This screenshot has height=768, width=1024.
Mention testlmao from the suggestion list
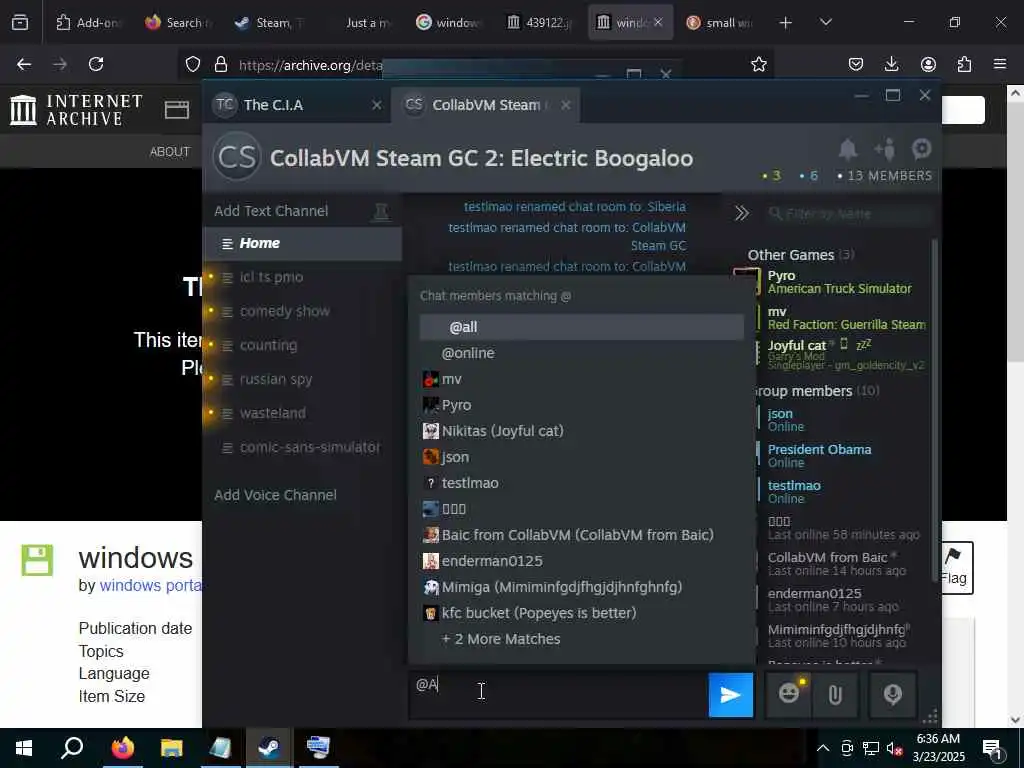pos(581,483)
